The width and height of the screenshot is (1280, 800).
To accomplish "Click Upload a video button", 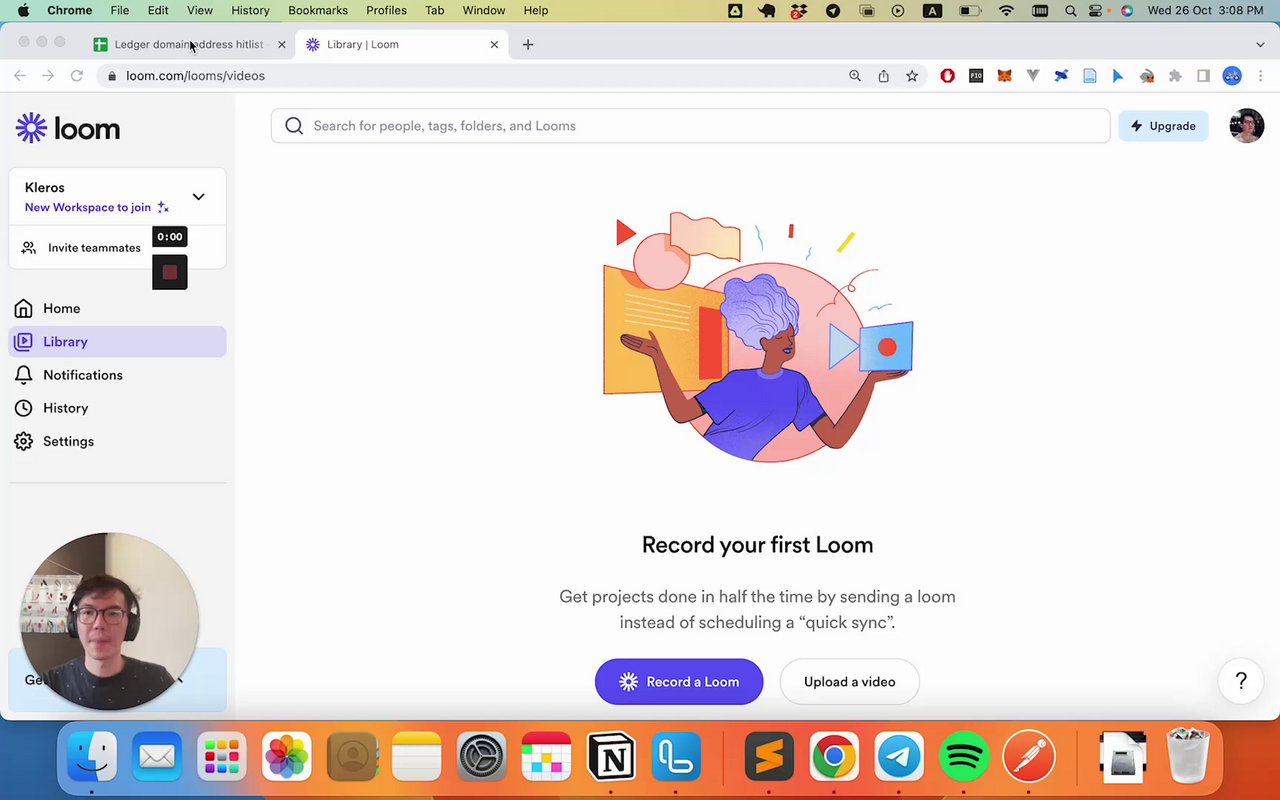I will click(849, 682).
